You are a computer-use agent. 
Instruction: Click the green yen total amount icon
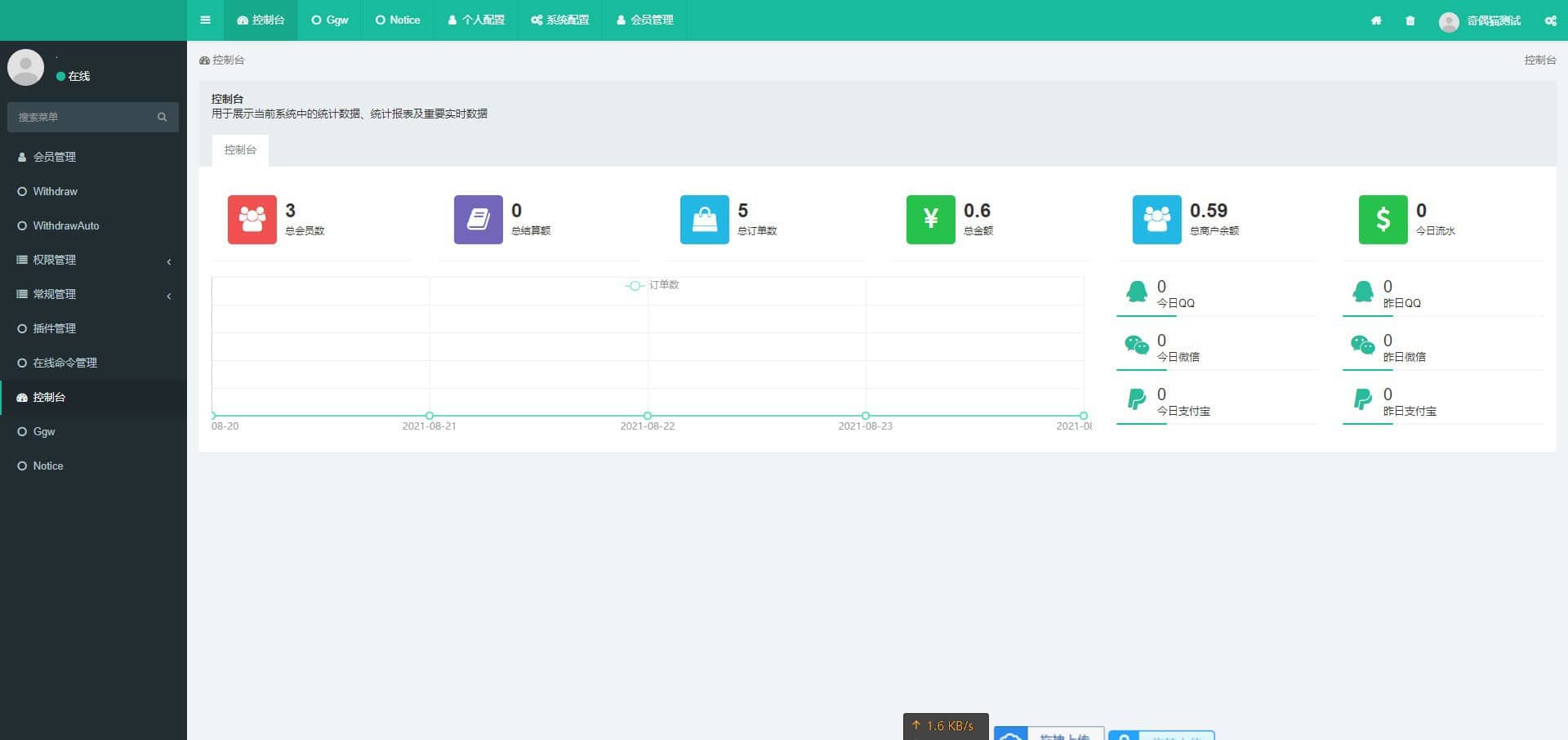click(930, 219)
